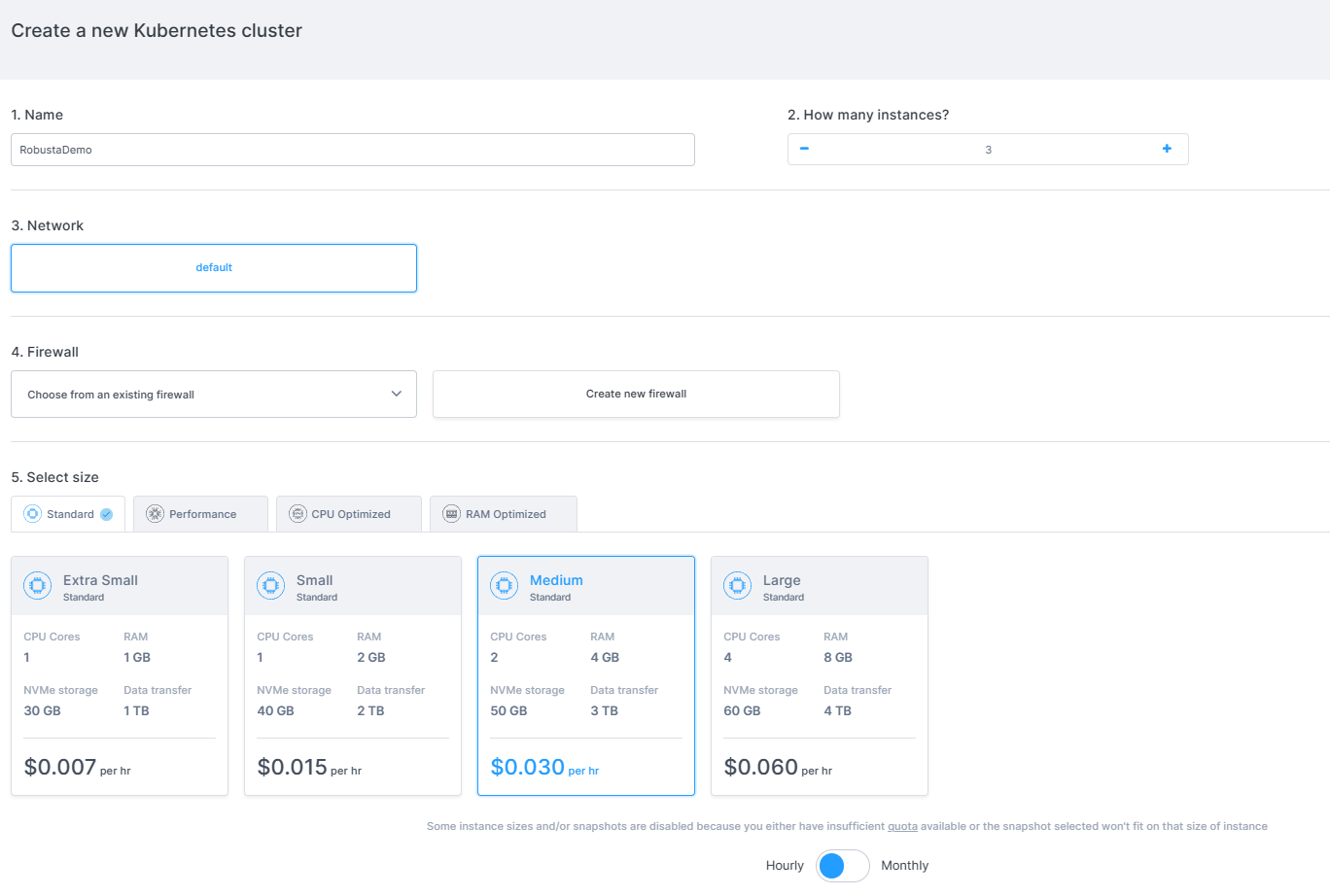
Task: Open the existing firewall dropdown
Action: point(214,395)
